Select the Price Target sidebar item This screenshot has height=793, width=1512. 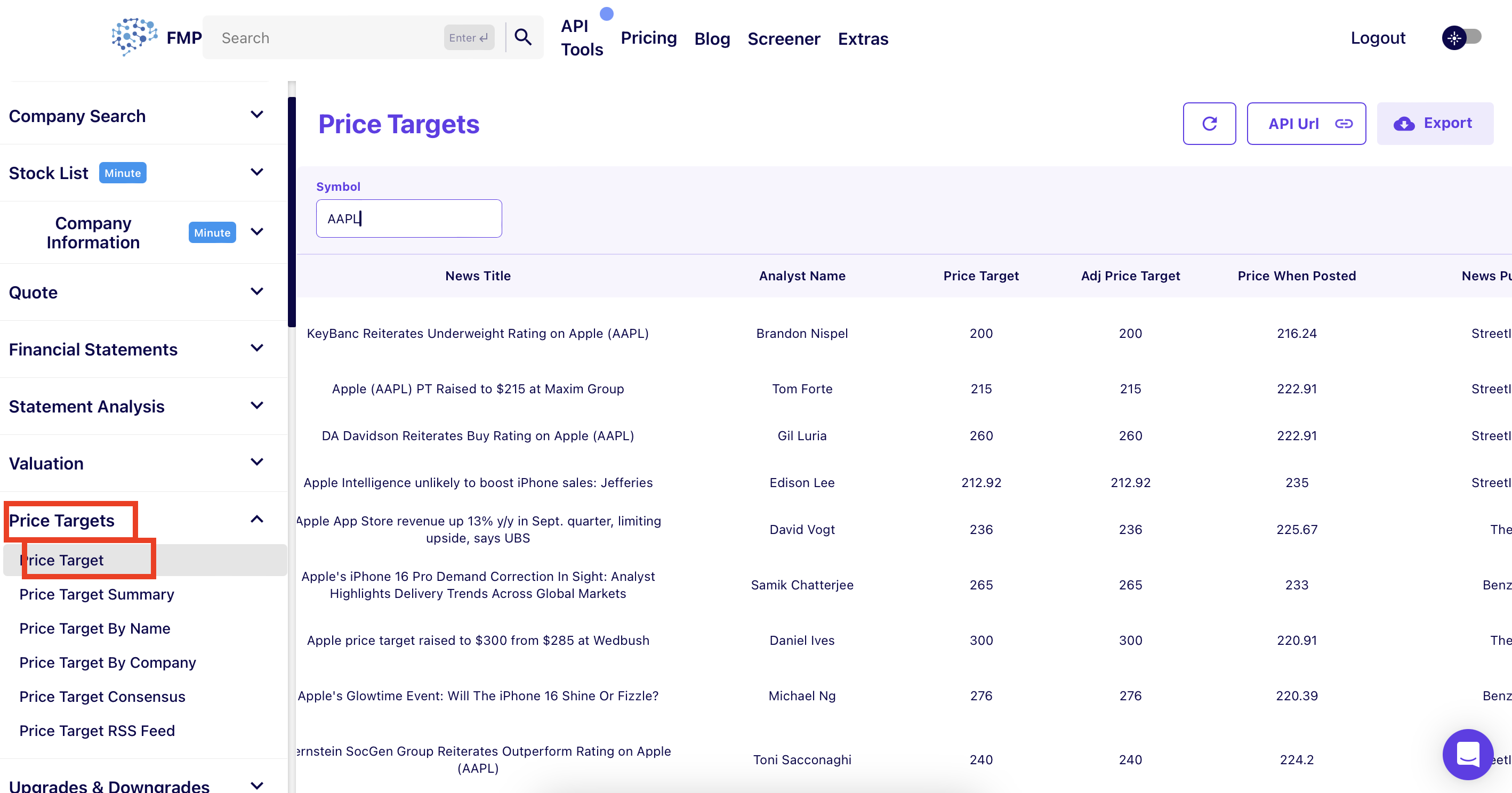coord(144,560)
